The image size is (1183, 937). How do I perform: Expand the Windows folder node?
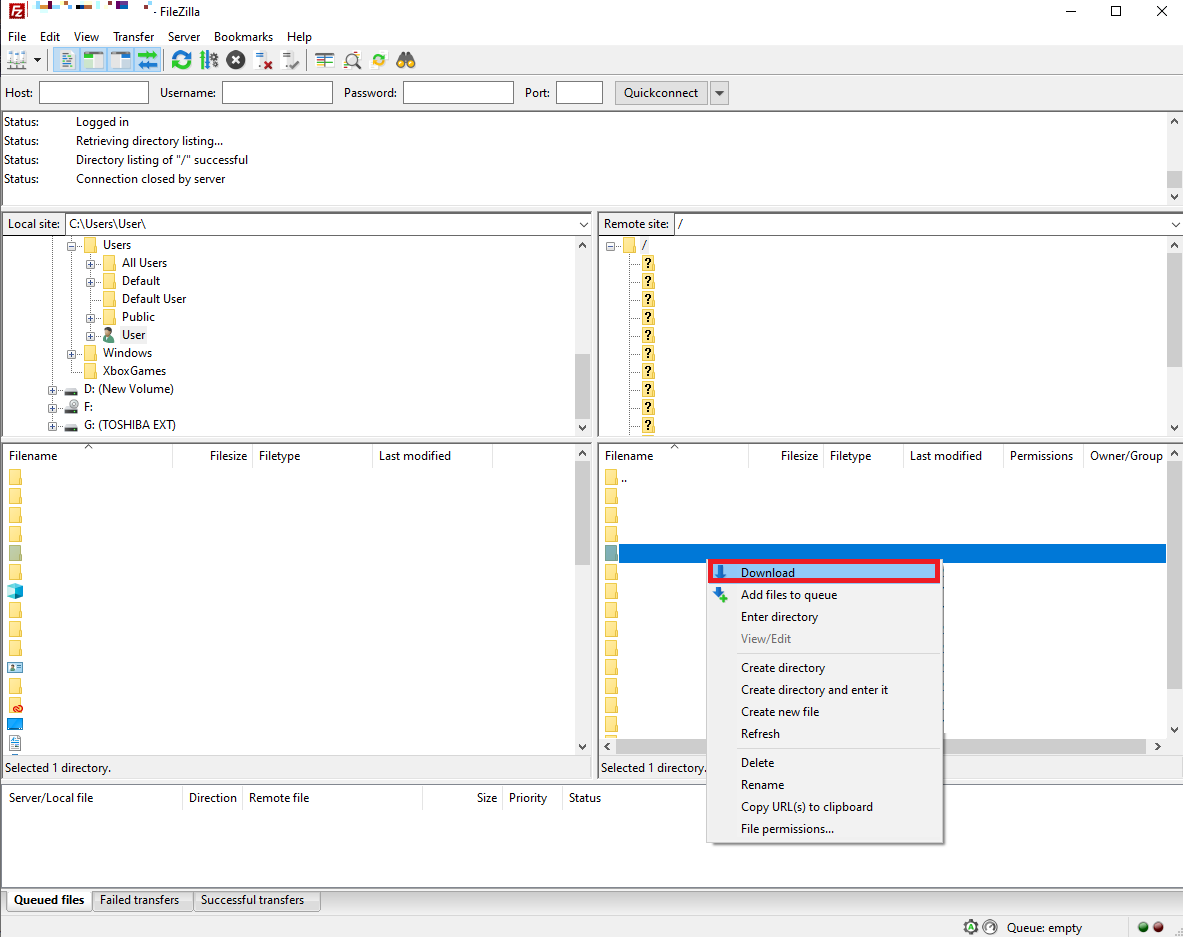(x=72, y=355)
